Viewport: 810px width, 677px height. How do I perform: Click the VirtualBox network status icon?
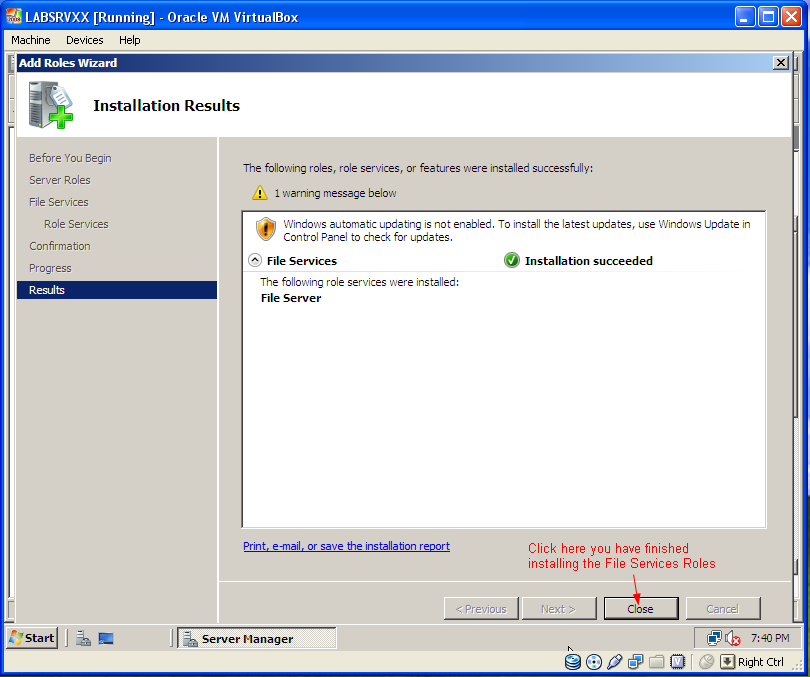tap(635, 662)
